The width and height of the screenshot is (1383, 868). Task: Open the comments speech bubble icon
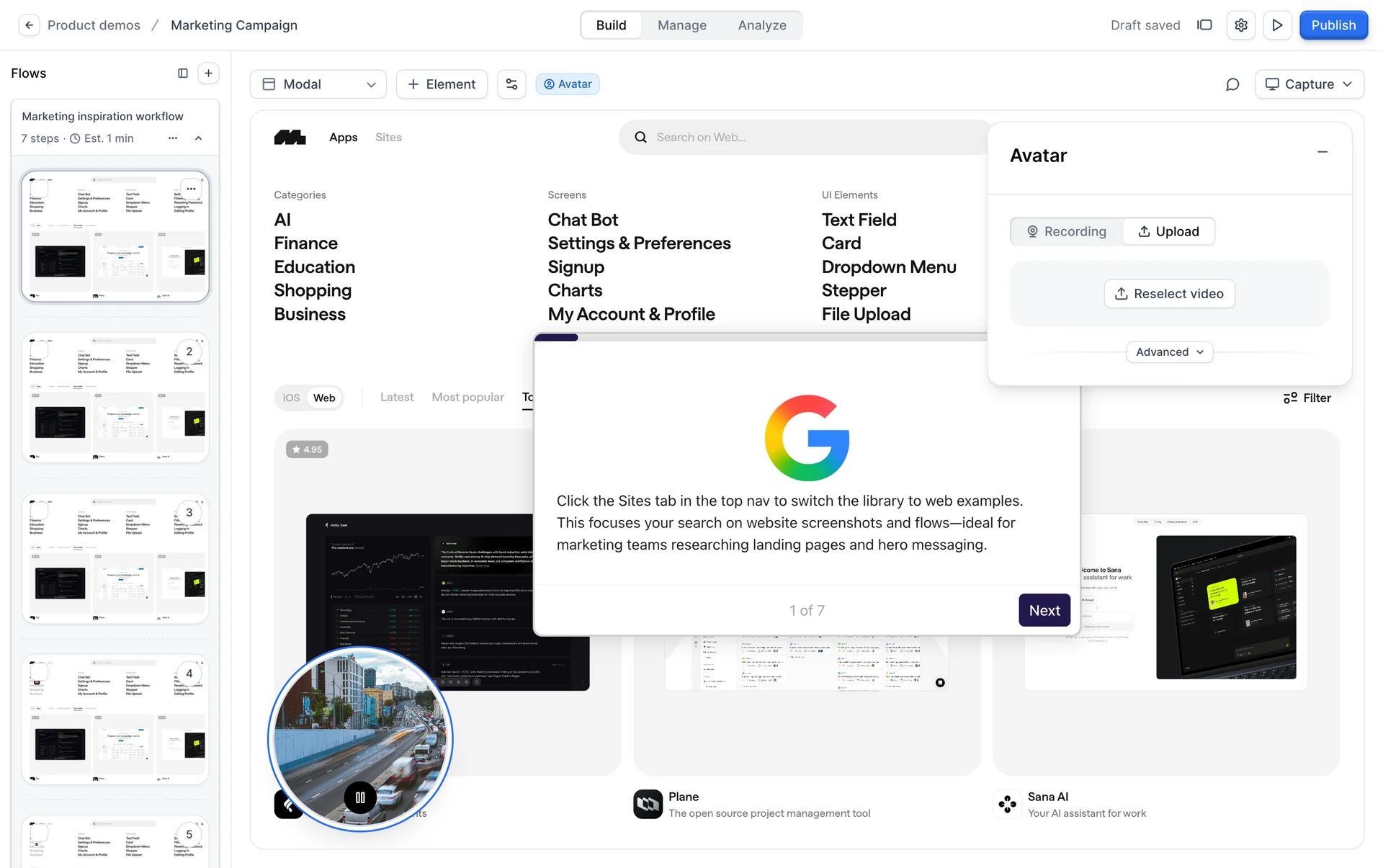pos(1232,84)
